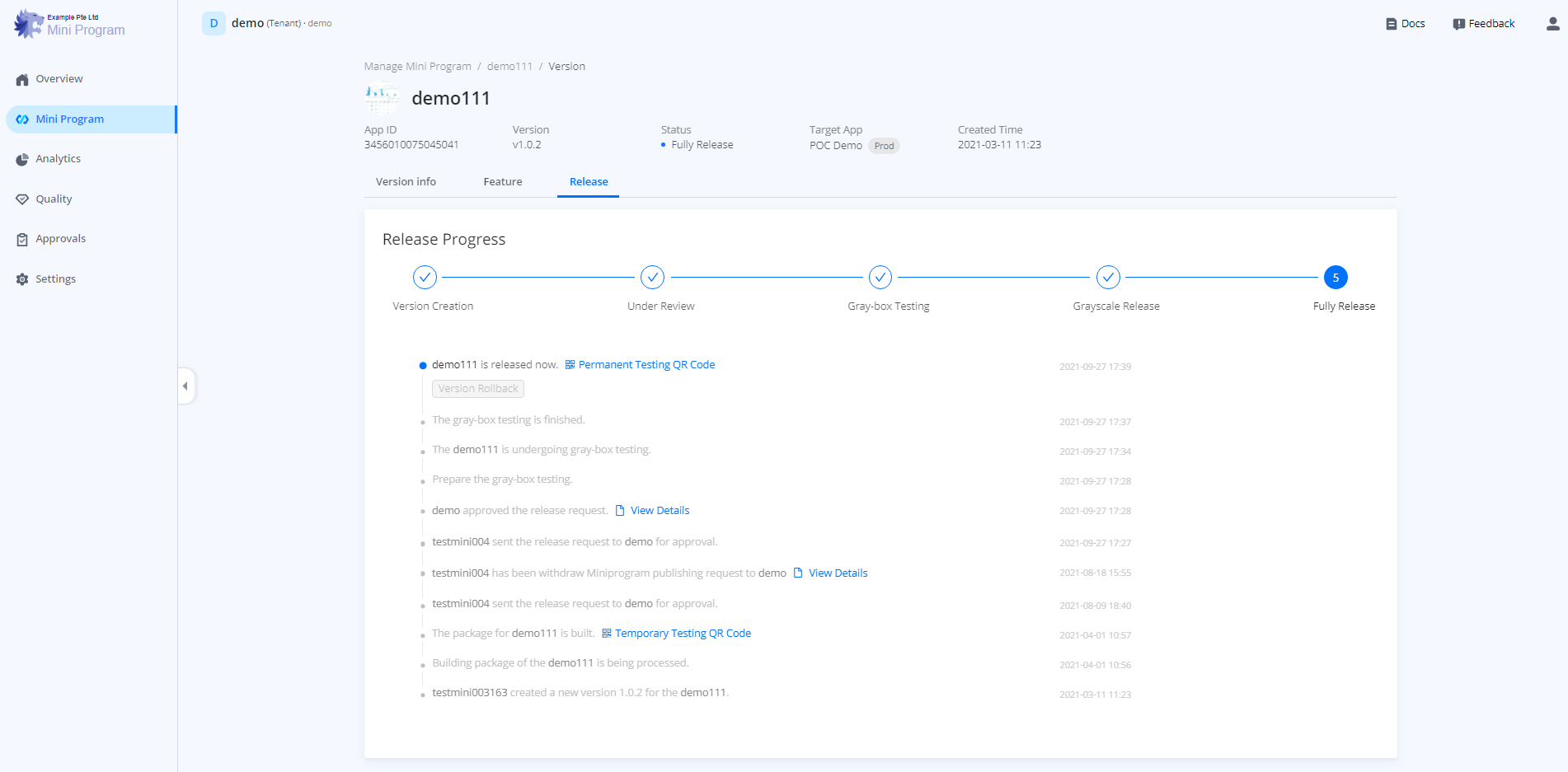Screen dimensions: 1568x772
Task: View Details of withdrawn publishing request
Action: point(837,573)
